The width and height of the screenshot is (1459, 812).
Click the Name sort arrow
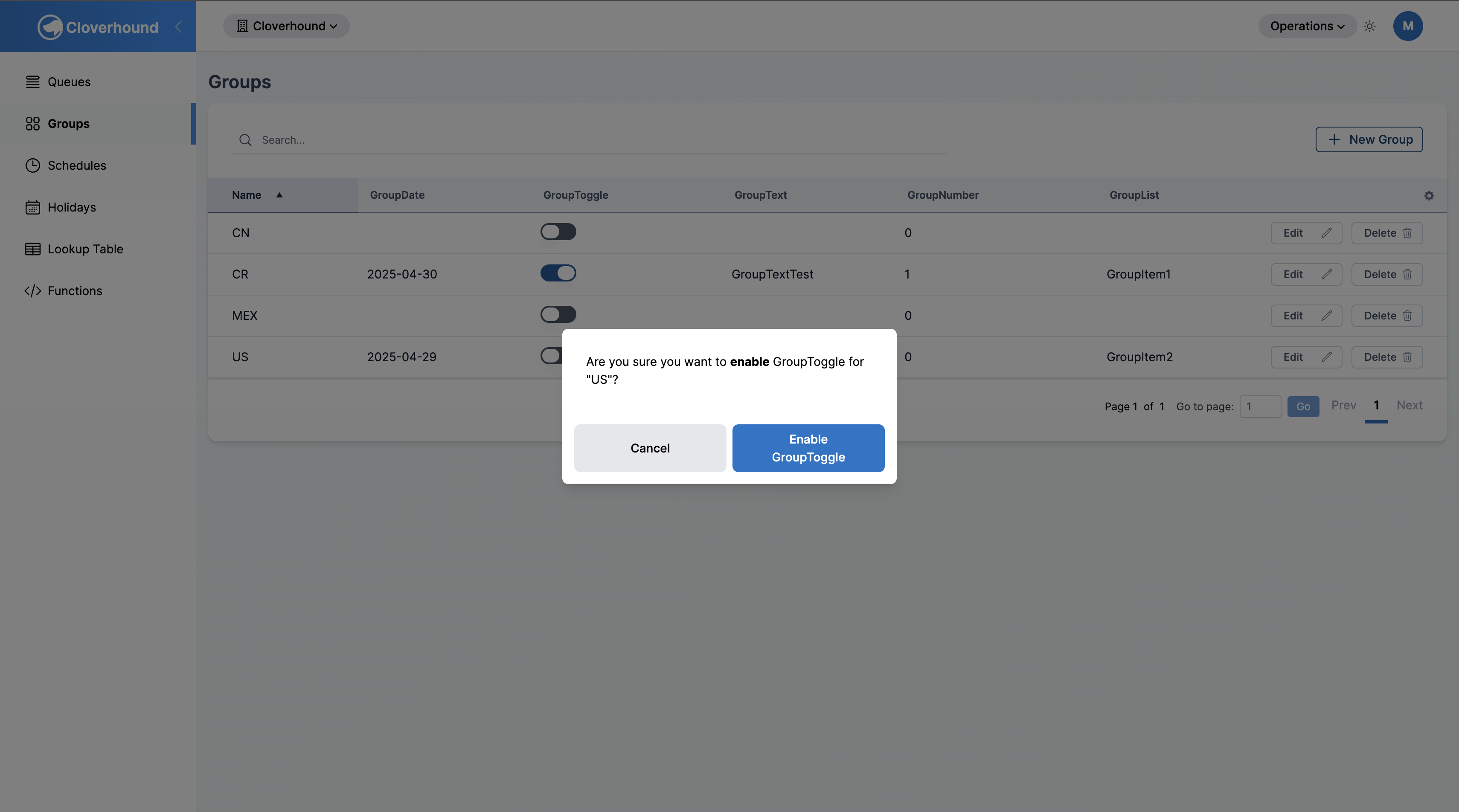pyautogui.click(x=279, y=195)
